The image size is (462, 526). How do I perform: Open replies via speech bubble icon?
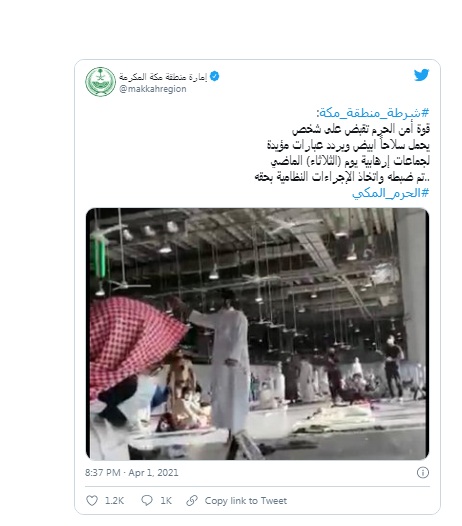[147, 501]
